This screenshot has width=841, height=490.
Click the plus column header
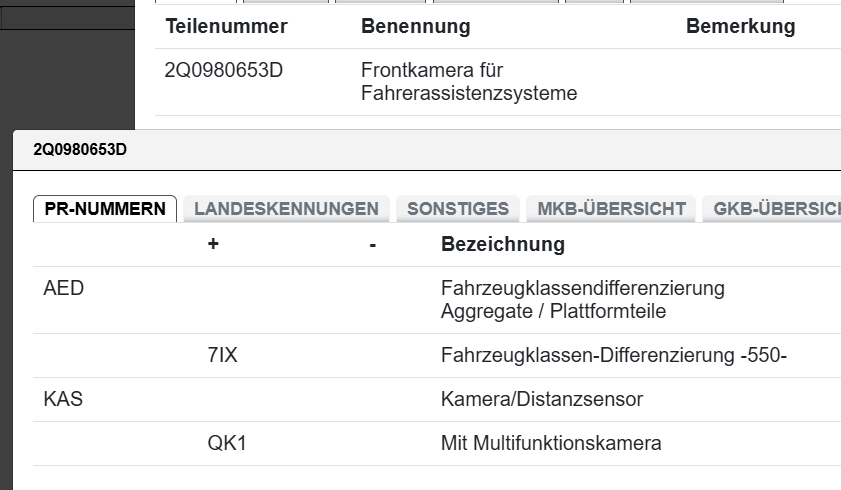tap(212, 245)
